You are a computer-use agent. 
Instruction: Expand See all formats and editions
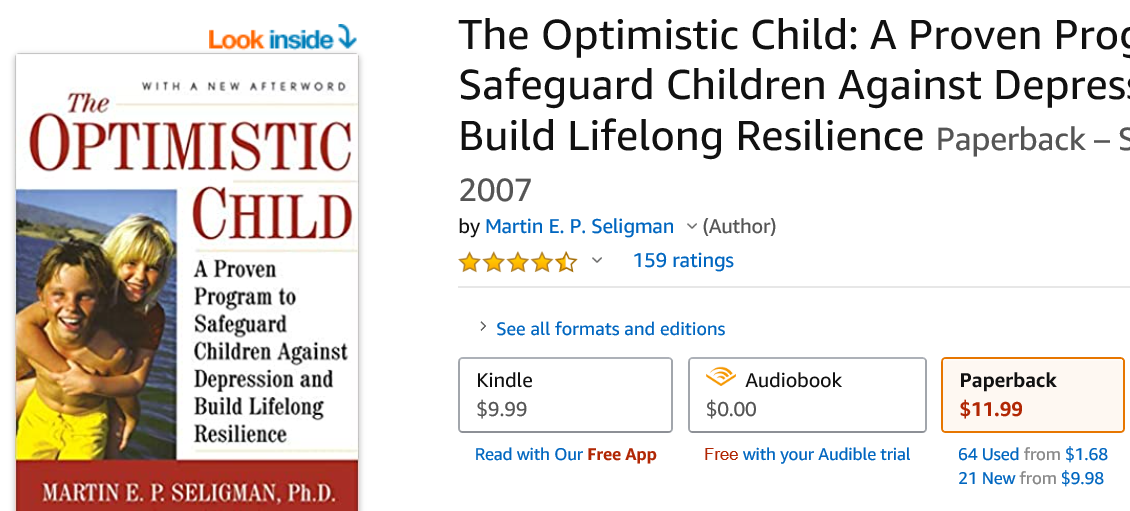610,329
